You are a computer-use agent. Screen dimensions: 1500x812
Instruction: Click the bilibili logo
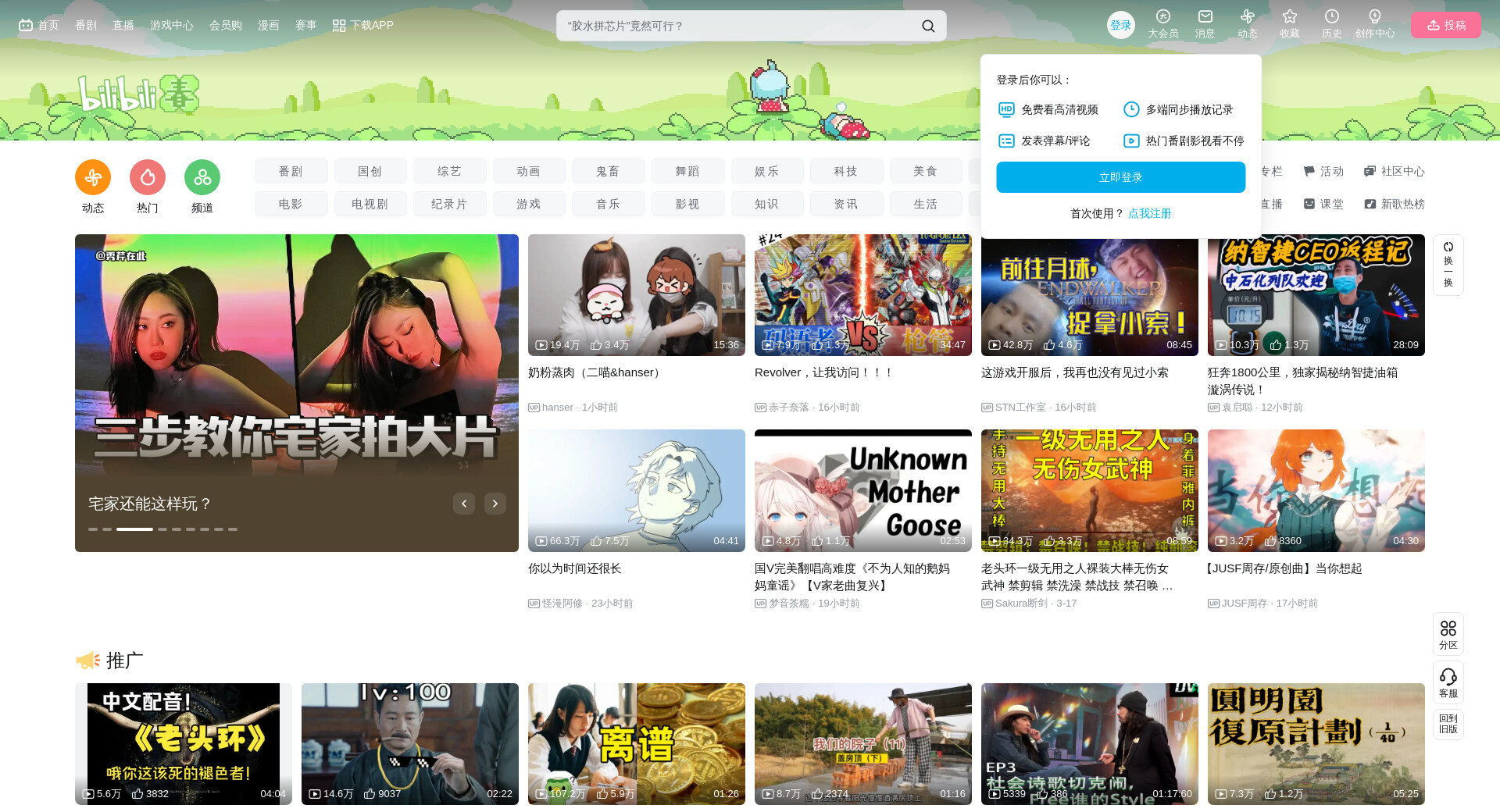click(138, 94)
